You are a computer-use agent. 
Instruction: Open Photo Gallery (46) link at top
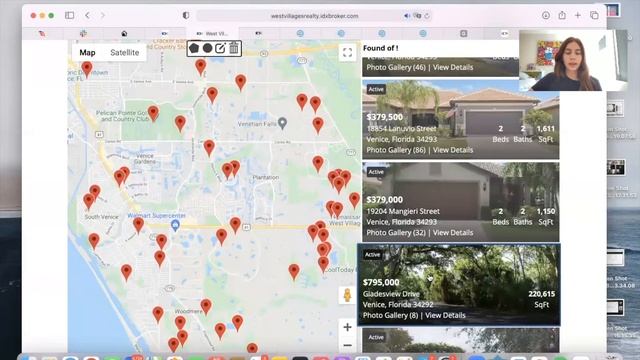pos(396,67)
